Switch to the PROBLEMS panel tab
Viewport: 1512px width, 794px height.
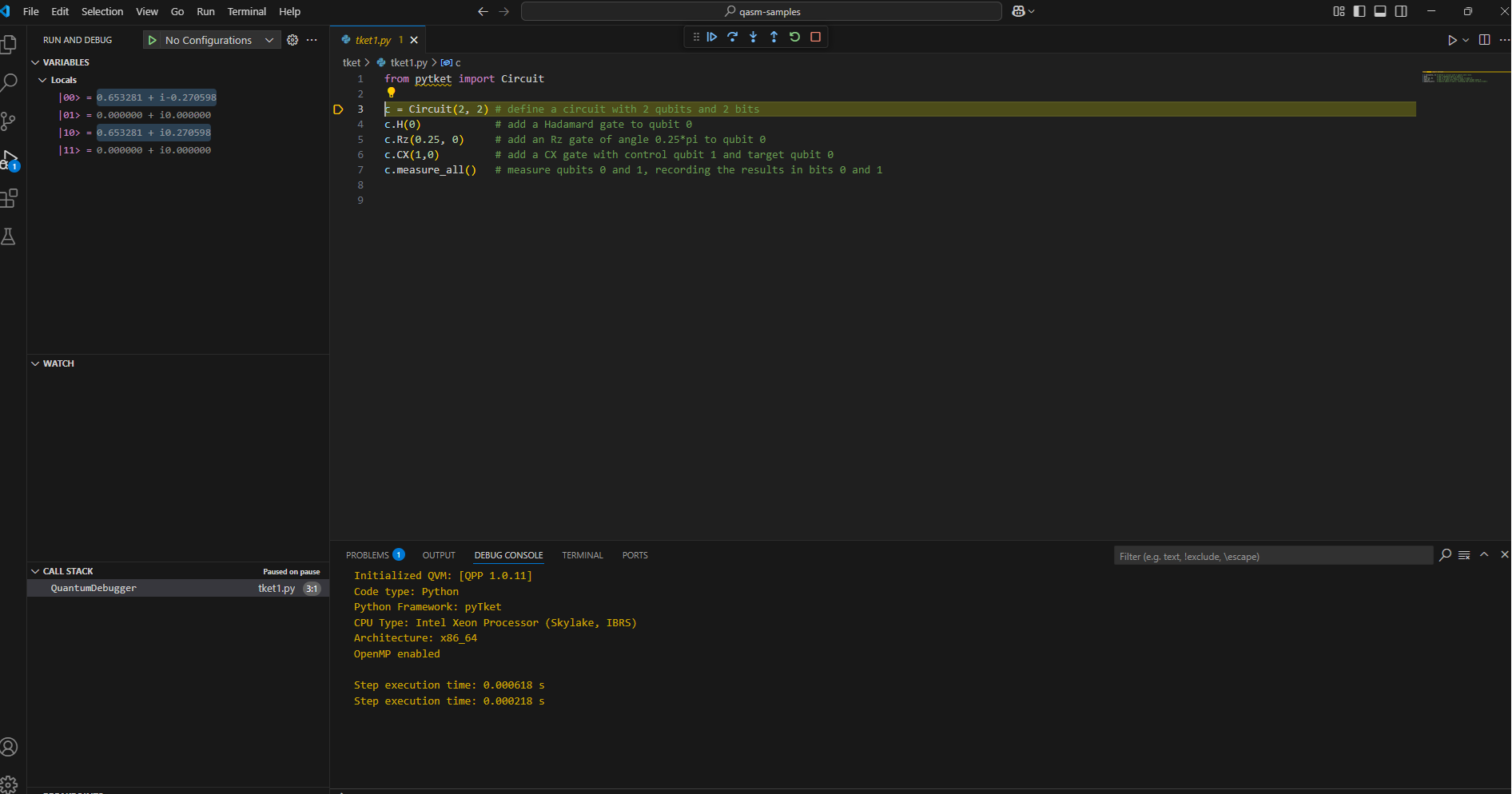[375, 555]
